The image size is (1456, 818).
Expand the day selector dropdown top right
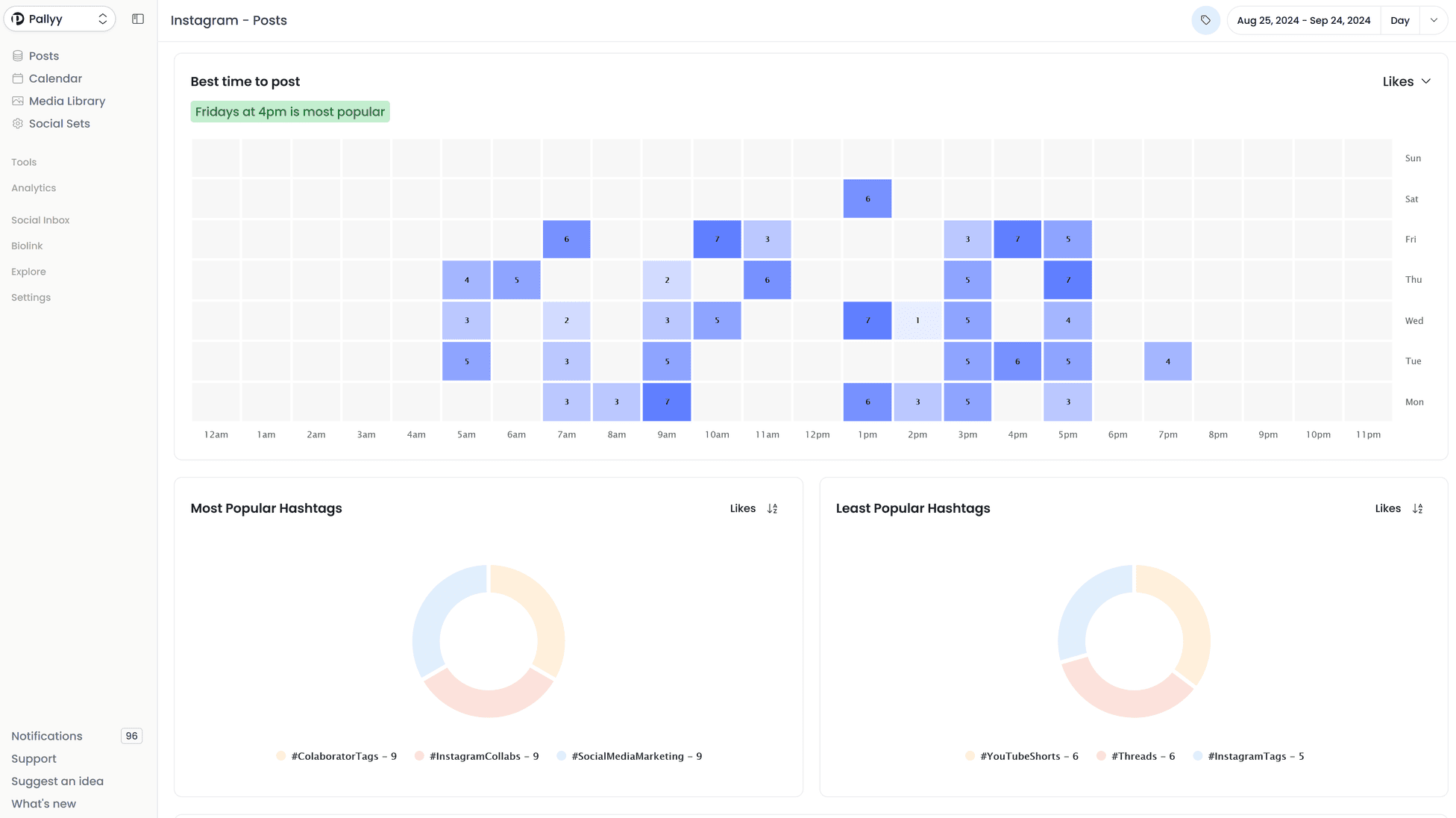[1433, 20]
